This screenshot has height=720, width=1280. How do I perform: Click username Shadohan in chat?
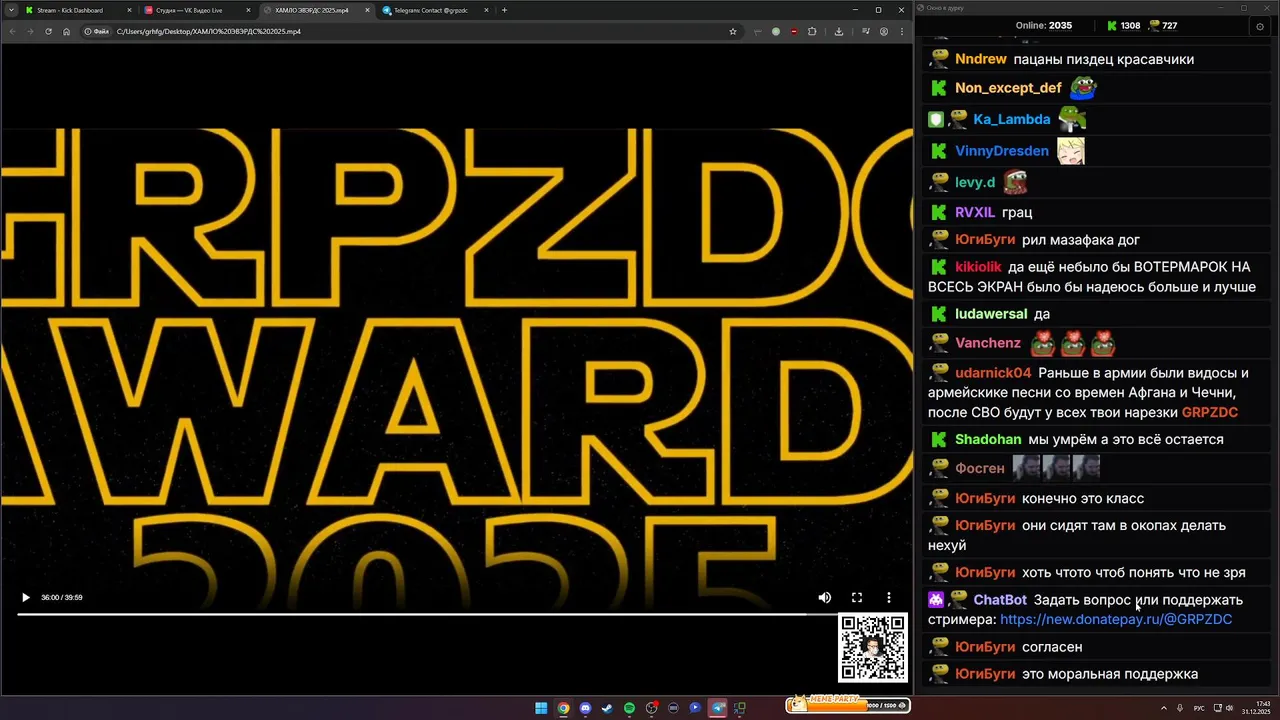pyautogui.click(x=988, y=439)
